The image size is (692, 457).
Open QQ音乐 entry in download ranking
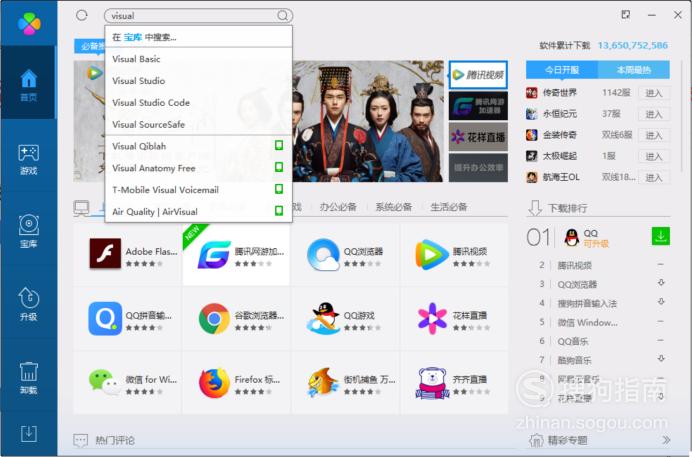coord(573,341)
